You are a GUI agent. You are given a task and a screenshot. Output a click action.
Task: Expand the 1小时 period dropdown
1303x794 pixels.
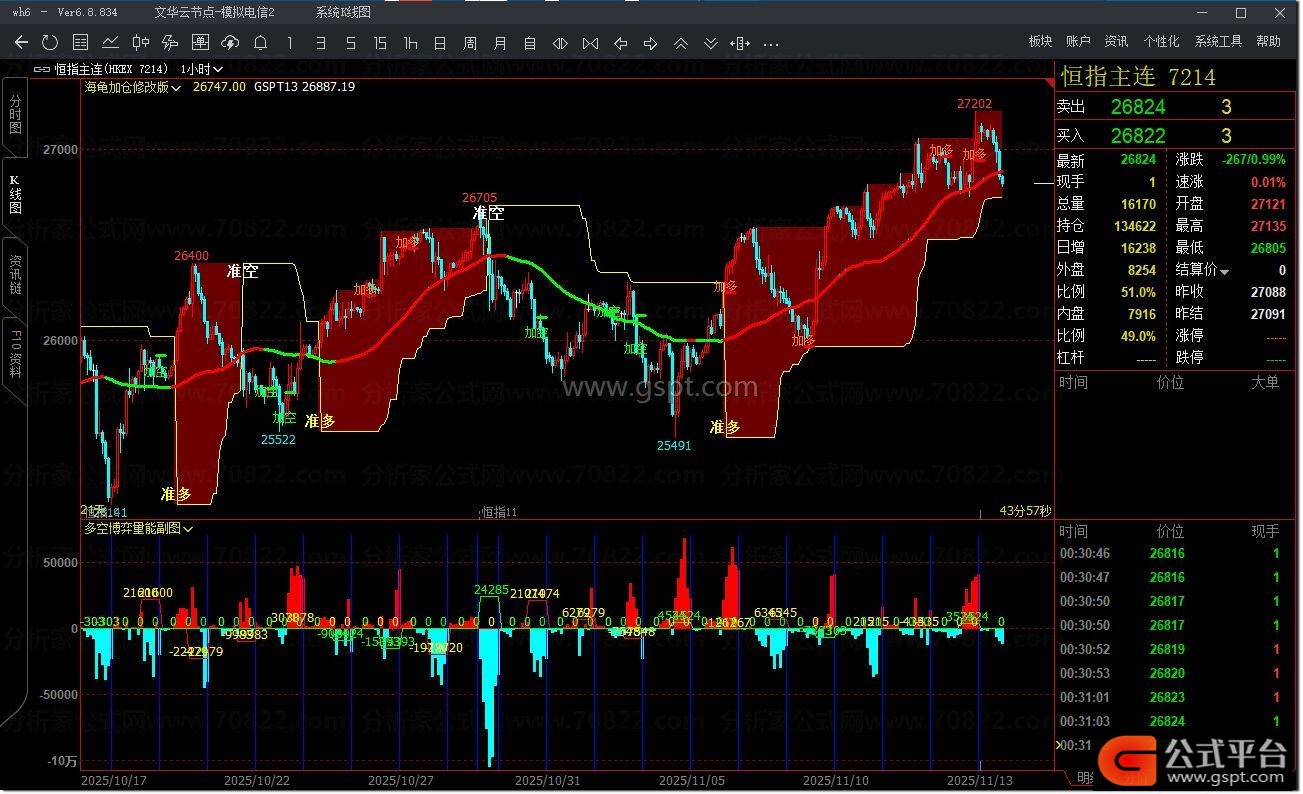(202, 69)
